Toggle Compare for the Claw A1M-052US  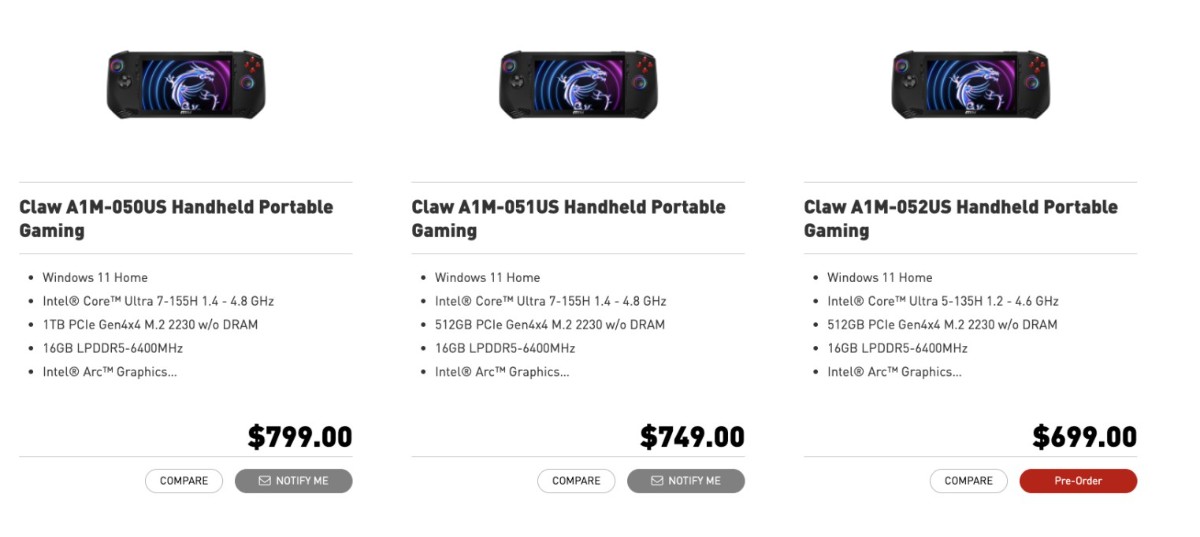[x=968, y=481]
